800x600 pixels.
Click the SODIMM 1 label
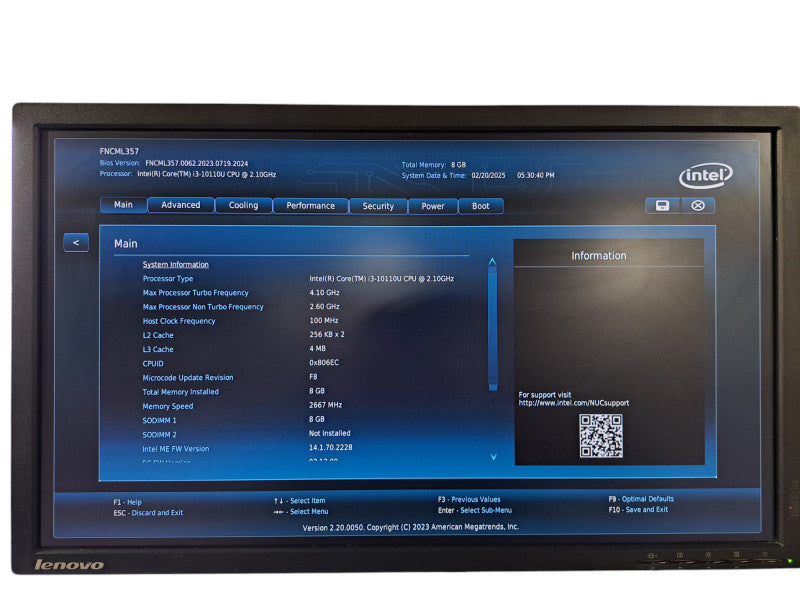159,420
